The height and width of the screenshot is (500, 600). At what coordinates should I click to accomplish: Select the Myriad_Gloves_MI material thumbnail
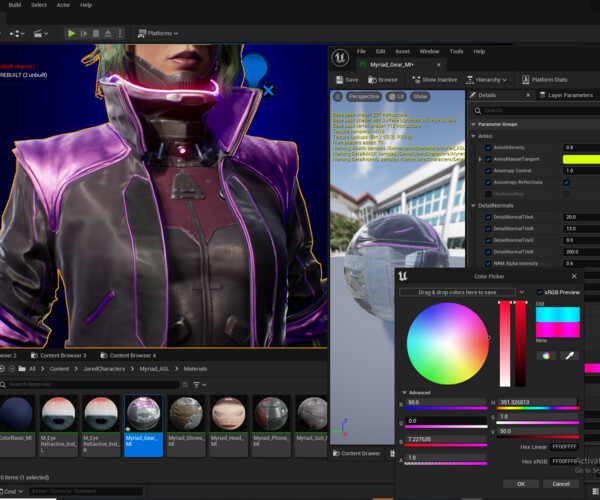[x=186, y=425]
